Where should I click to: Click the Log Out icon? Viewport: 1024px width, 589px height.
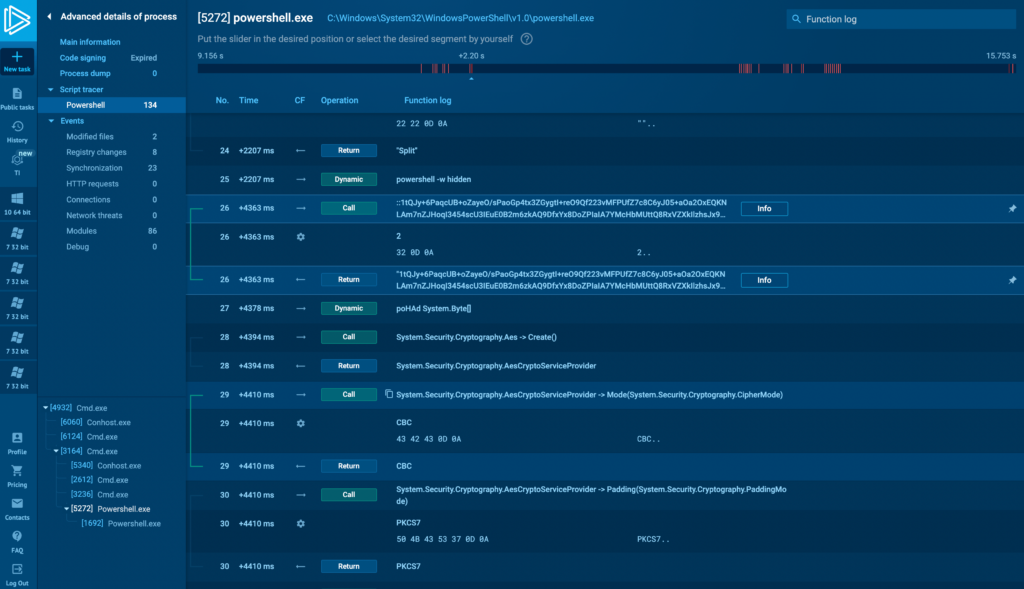17,569
